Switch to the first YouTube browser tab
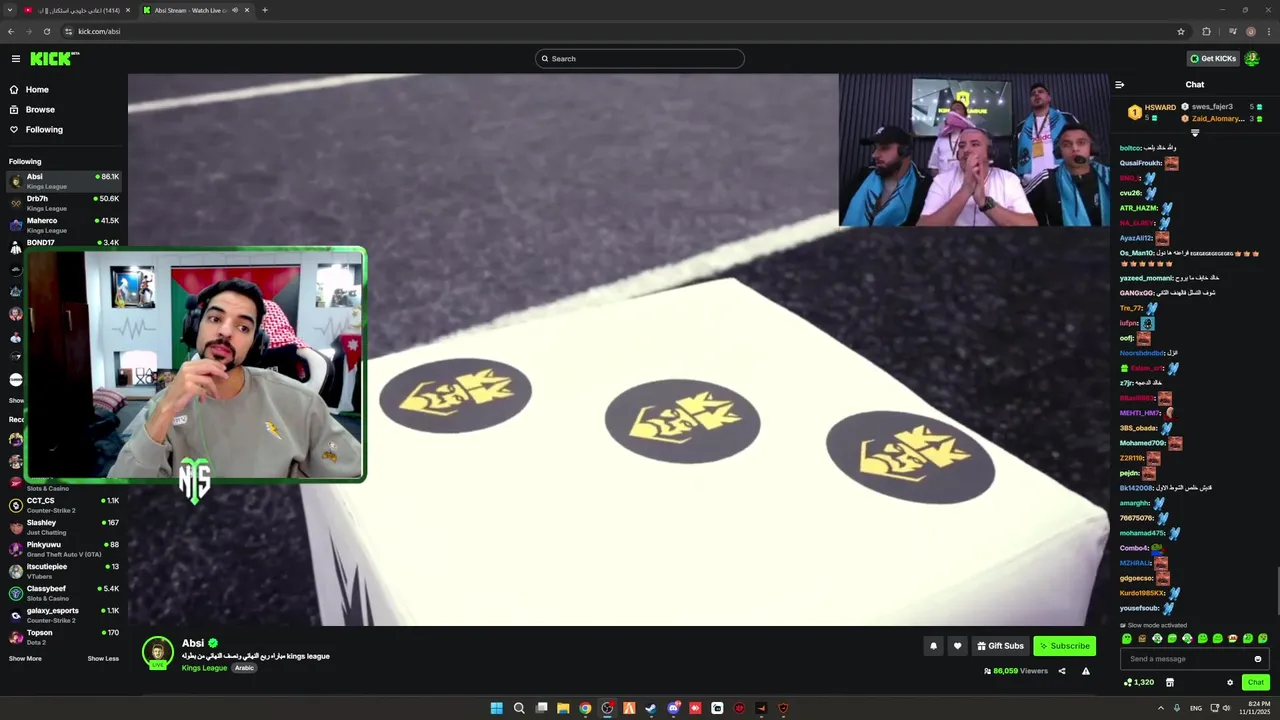The width and height of the screenshot is (1280, 720). point(77,10)
